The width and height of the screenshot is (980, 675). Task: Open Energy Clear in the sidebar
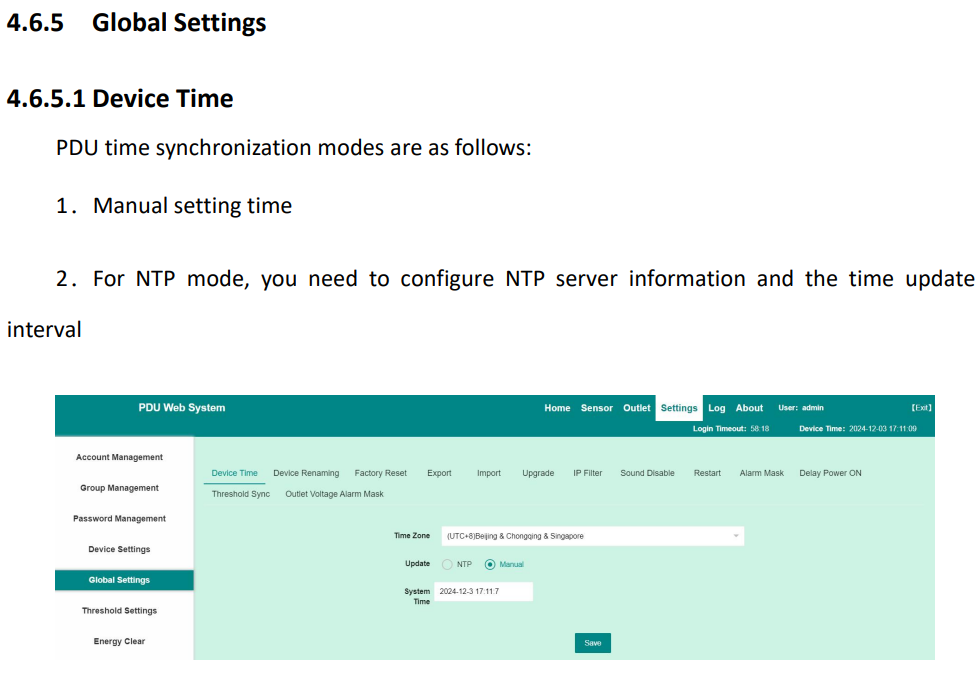click(x=119, y=641)
